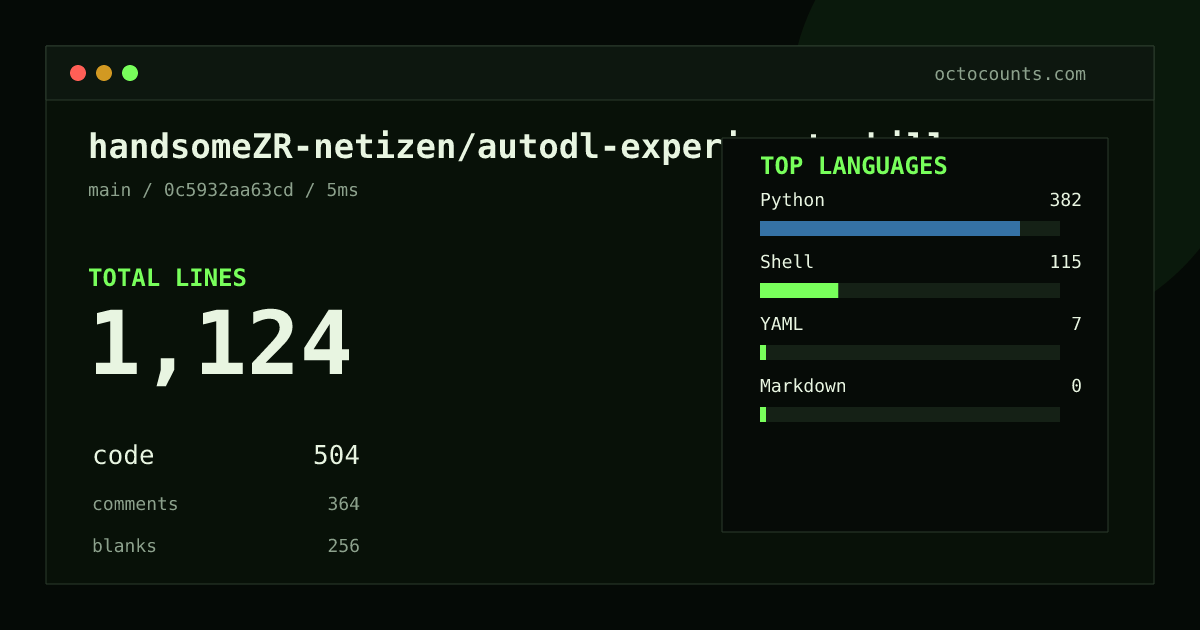Click the Python language label
1200x630 pixels.
792,200
